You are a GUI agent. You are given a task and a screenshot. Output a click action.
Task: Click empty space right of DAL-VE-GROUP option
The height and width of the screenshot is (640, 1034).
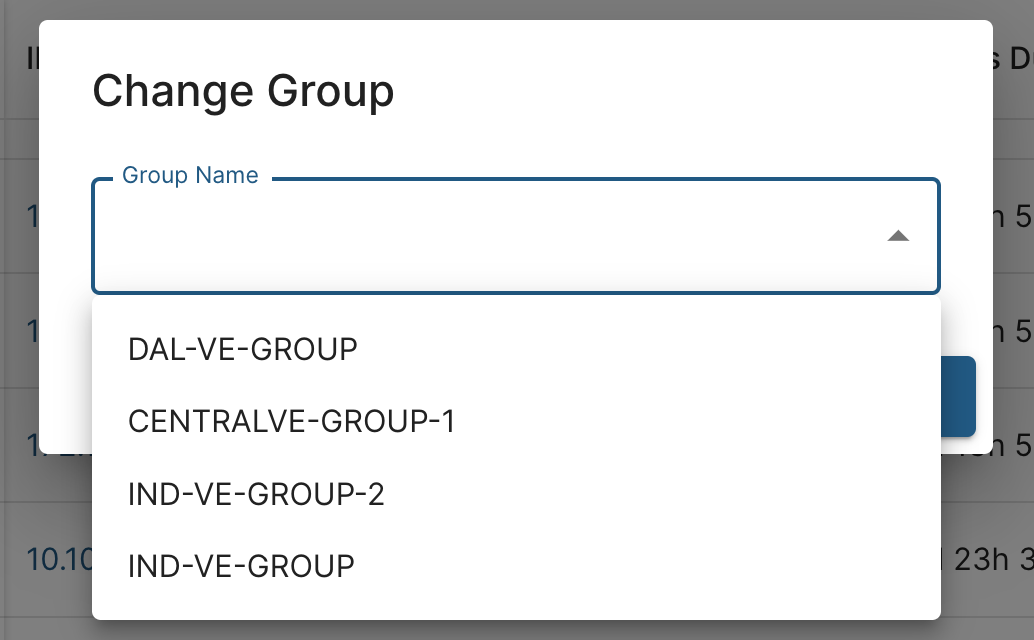click(x=650, y=349)
